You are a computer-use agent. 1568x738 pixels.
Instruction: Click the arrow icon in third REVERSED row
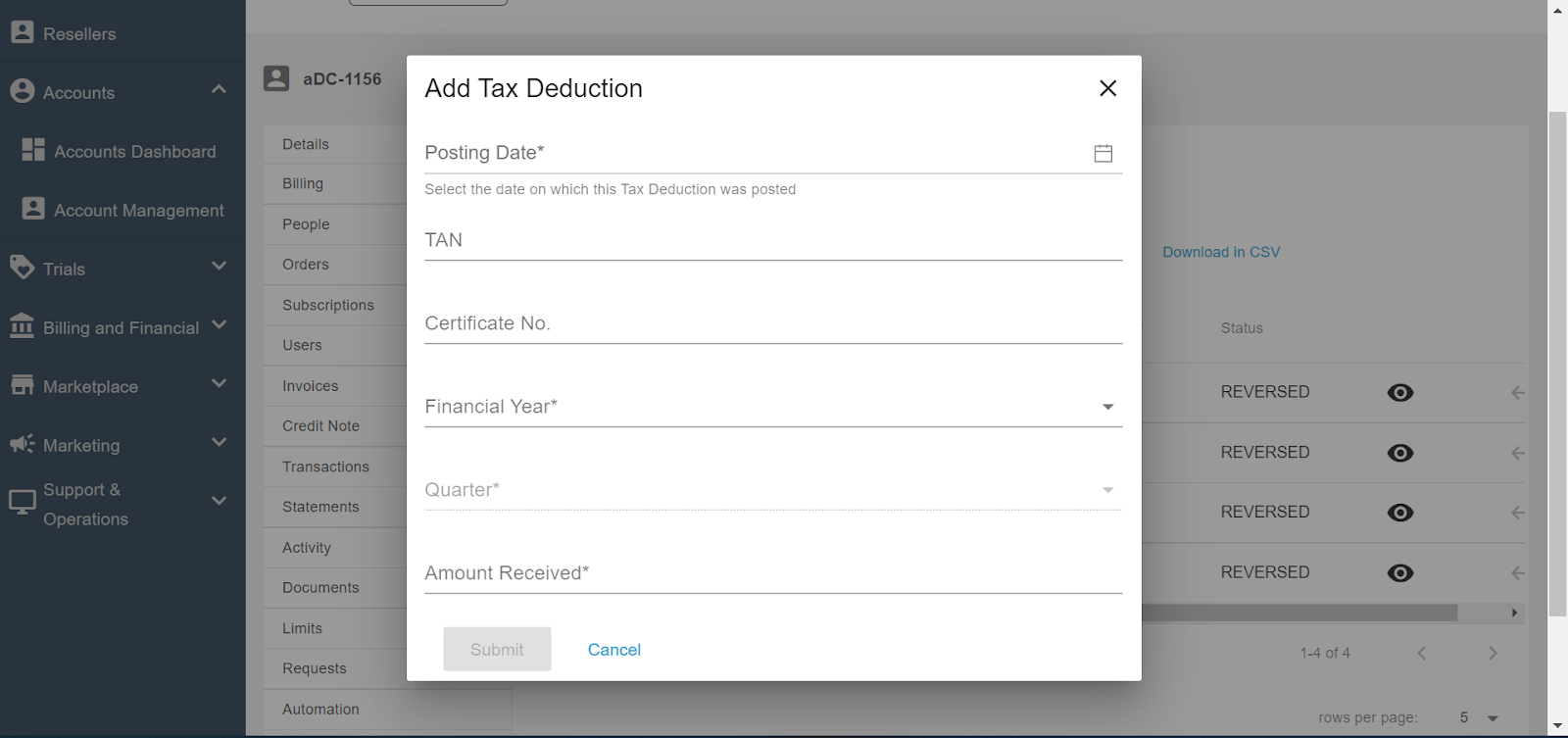point(1518,513)
